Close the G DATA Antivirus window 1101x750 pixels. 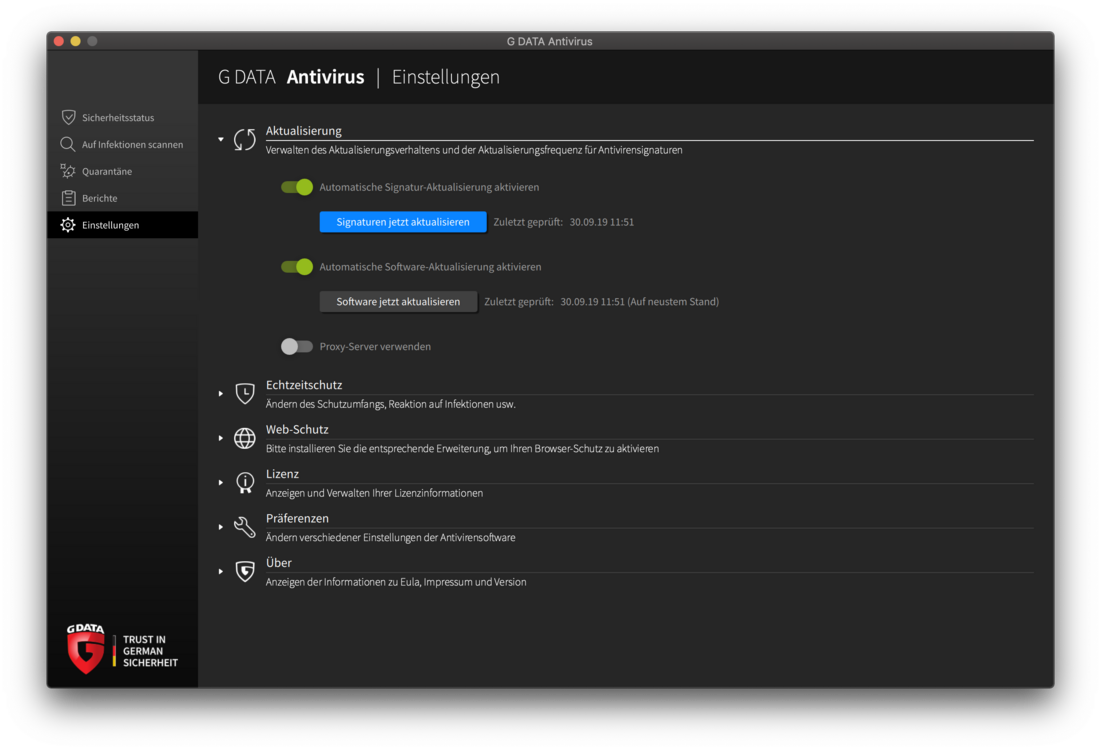coord(59,41)
